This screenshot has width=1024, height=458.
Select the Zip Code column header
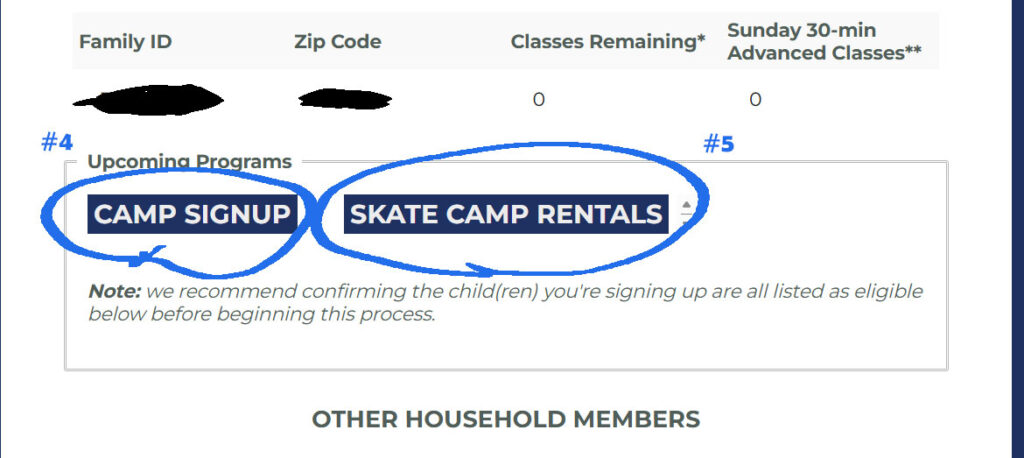click(338, 42)
